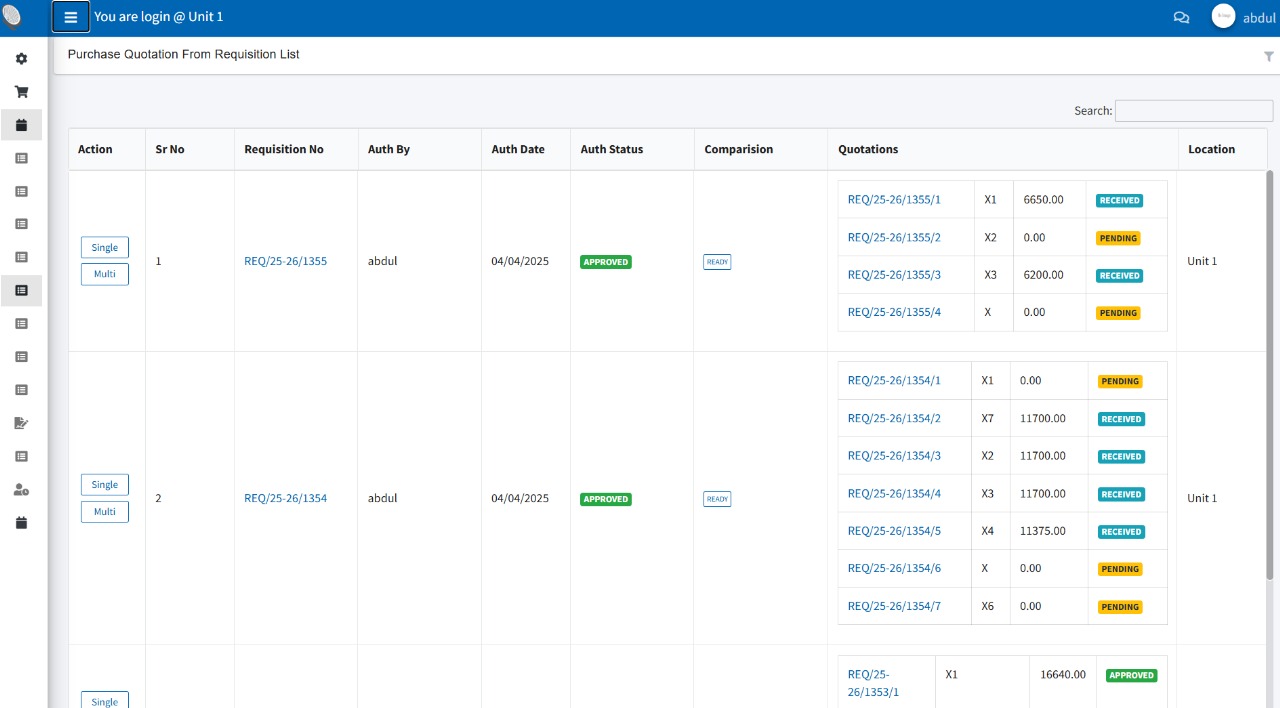Open quotation REQ/25-26/1355/1
Image resolution: width=1280 pixels, height=708 pixels.
click(x=894, y=199)
